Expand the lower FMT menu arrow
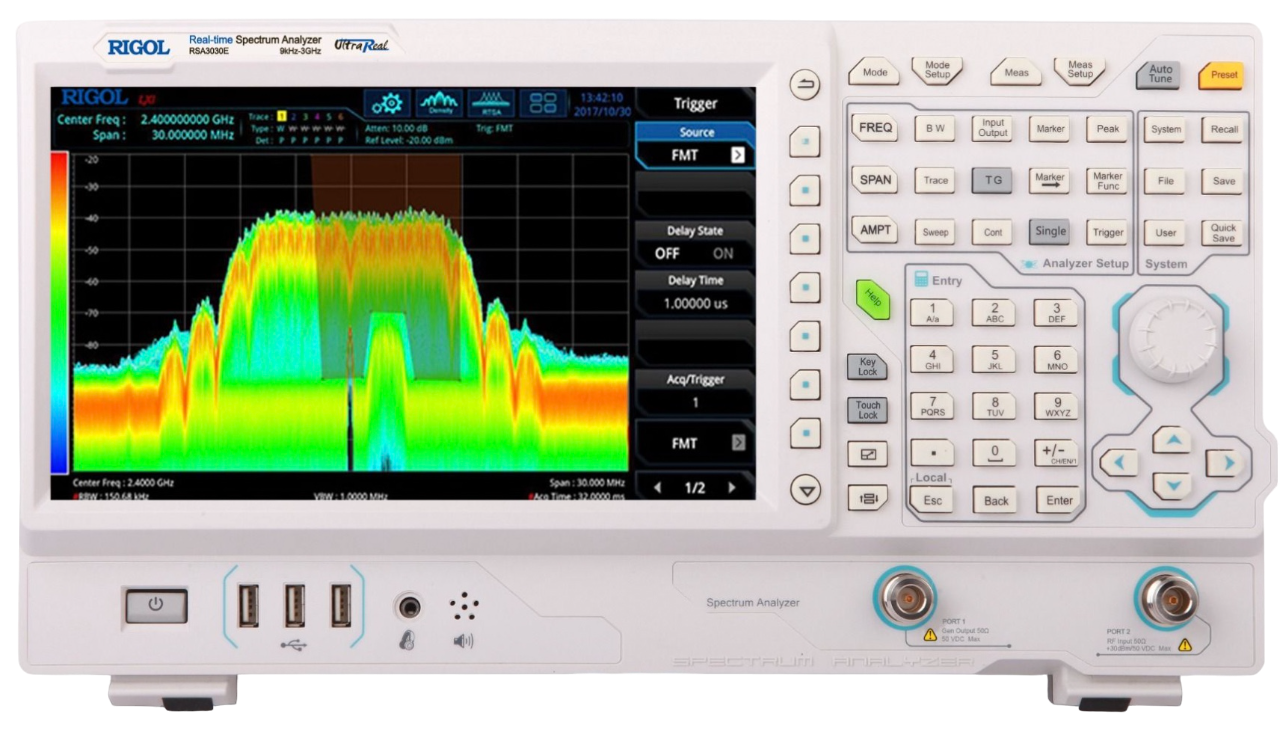 pyautogui.click(x=738, y=443)
